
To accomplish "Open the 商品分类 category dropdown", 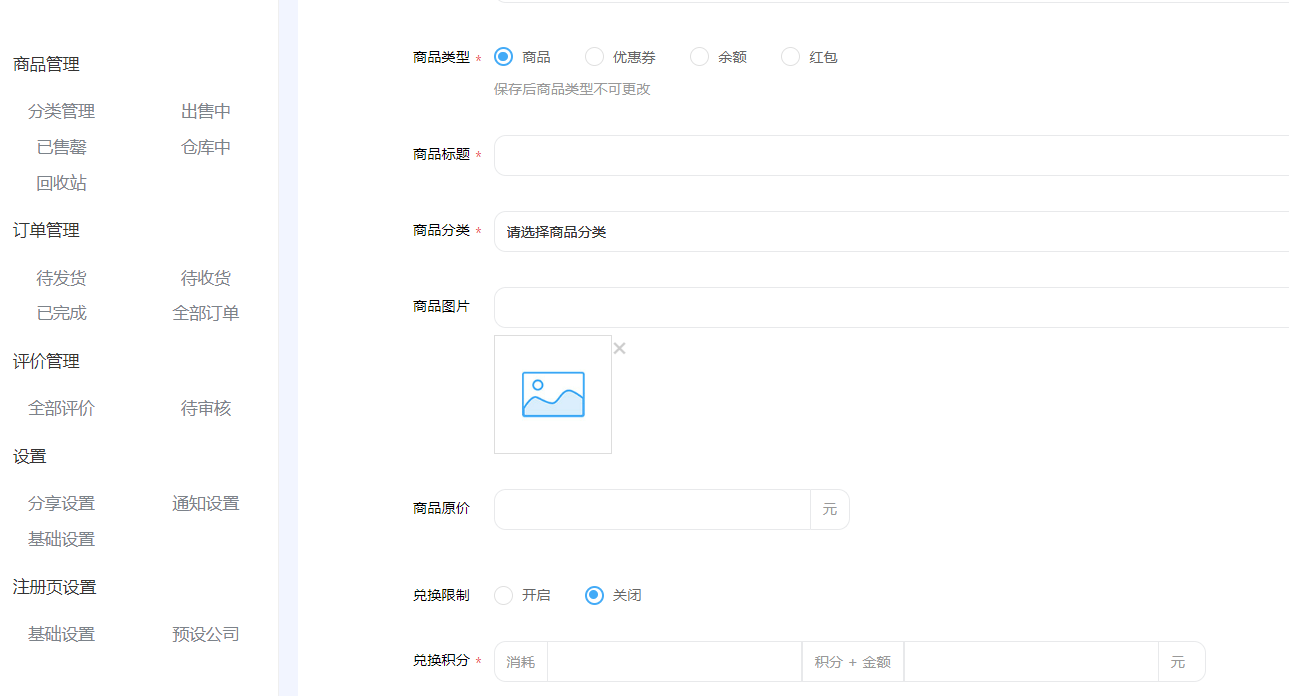I will [891, 231].
